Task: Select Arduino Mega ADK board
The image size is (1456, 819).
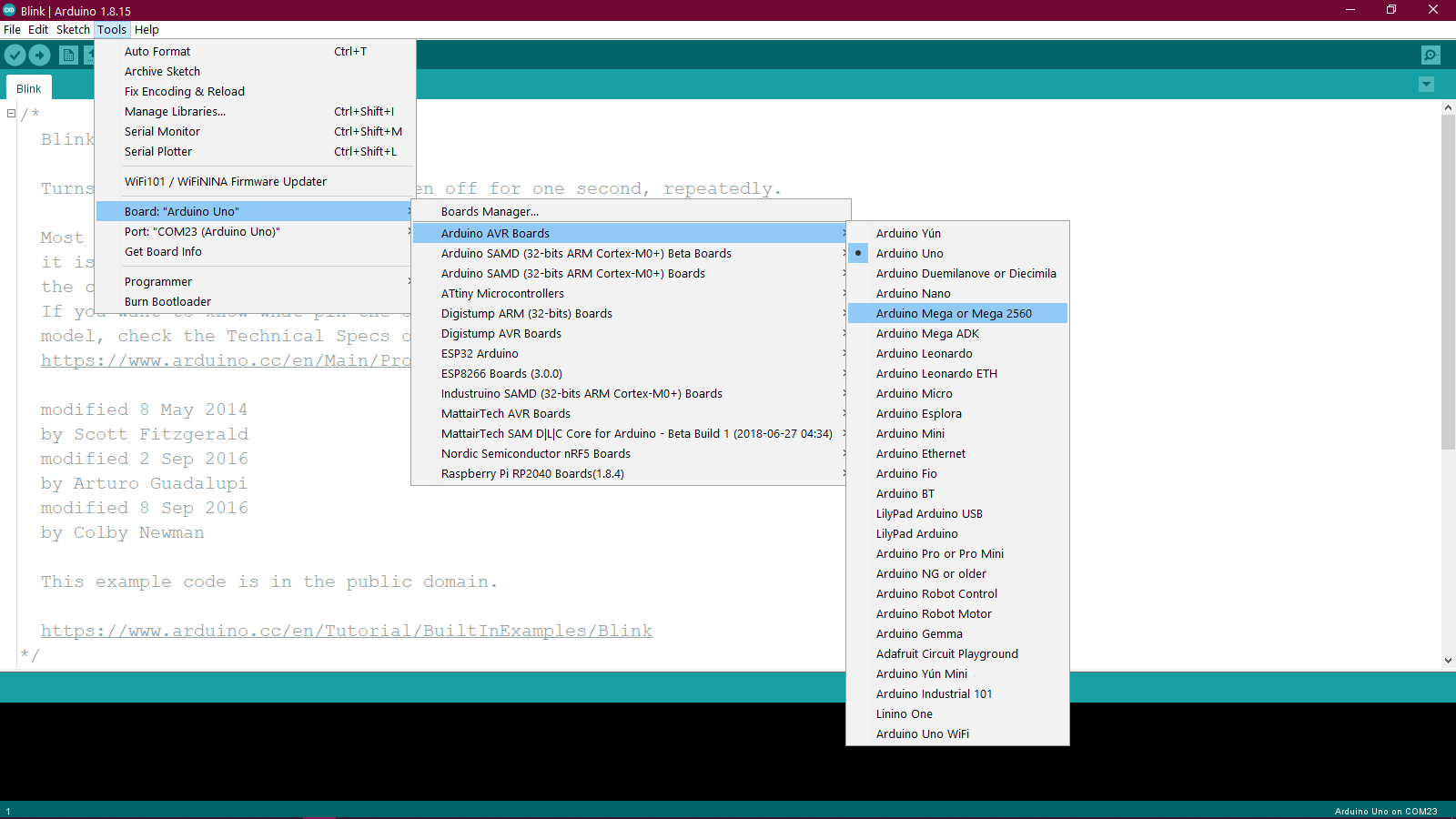Action: point(958,333)
